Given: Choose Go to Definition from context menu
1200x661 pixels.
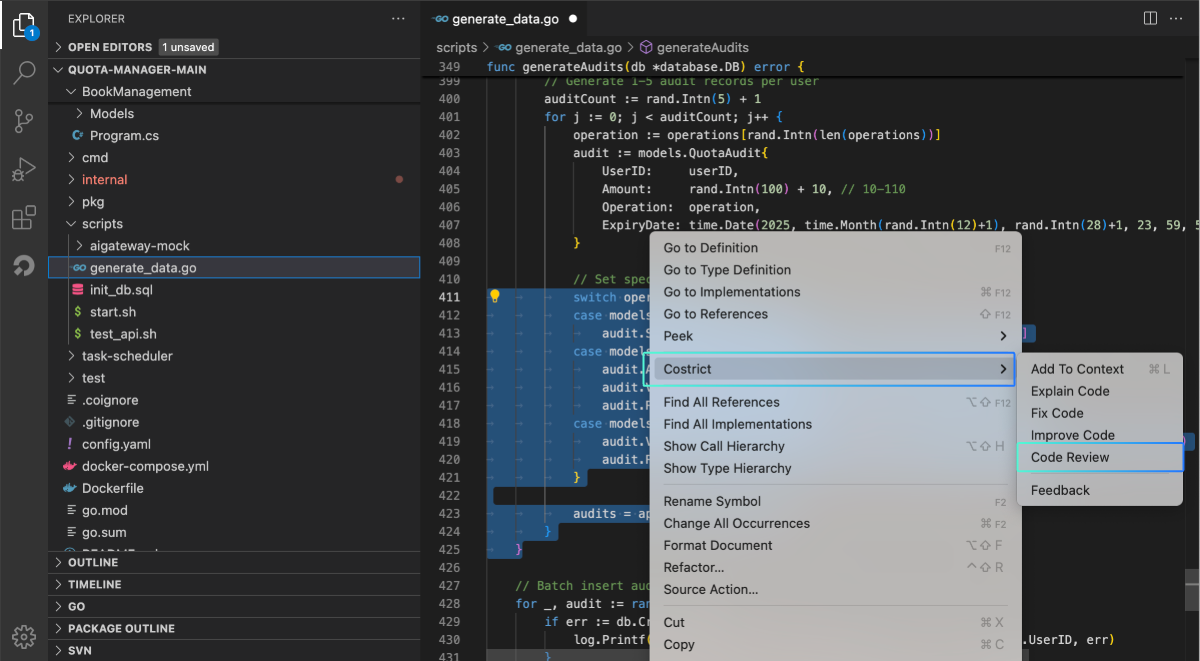Looking at the screenshot, I should coord(711,248).
